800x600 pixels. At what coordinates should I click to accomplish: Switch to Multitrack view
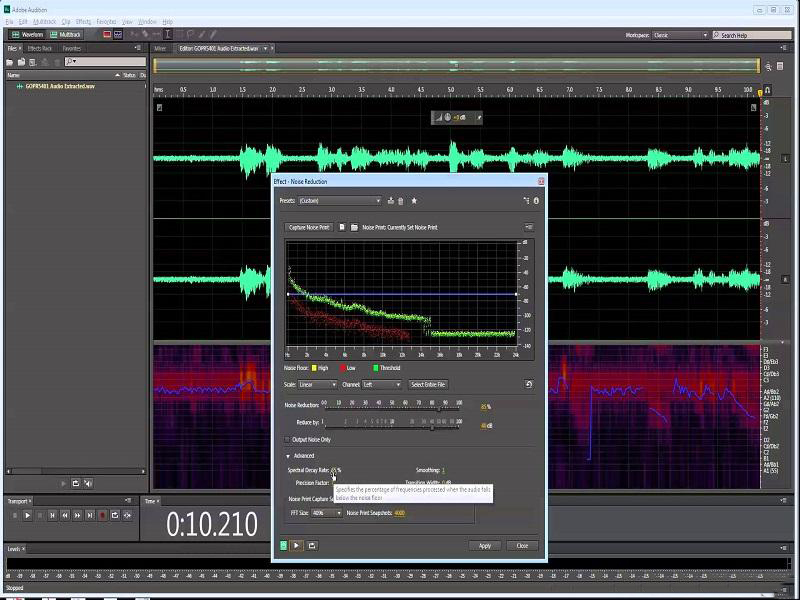click(66, 35)
